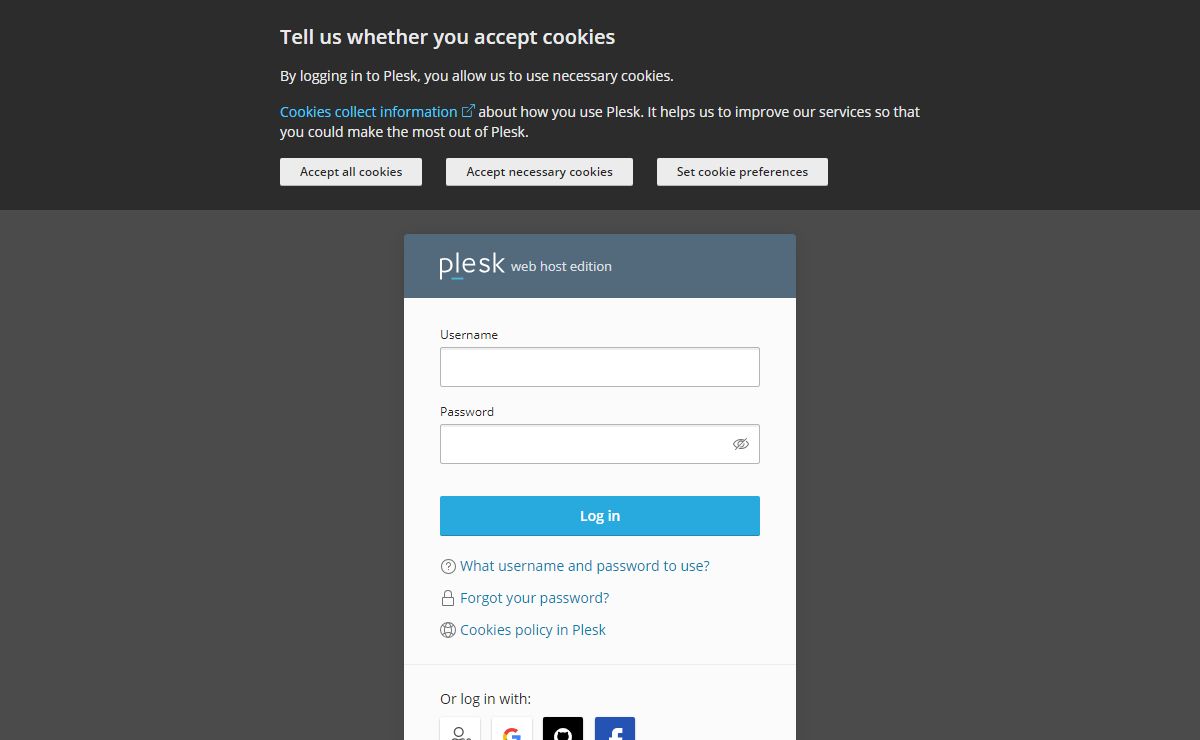This screenshot has width=1200, height=740.
Task: Click the globe icon beside Cookies policy
Action: pos(448,631)
